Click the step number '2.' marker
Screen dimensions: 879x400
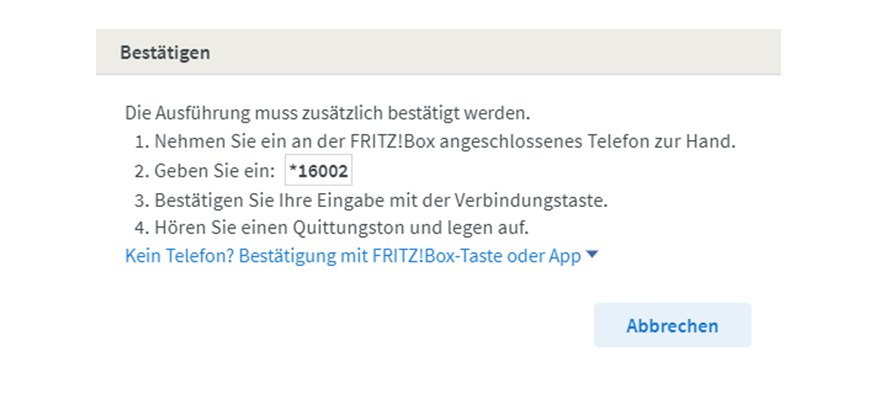point(143,169)
